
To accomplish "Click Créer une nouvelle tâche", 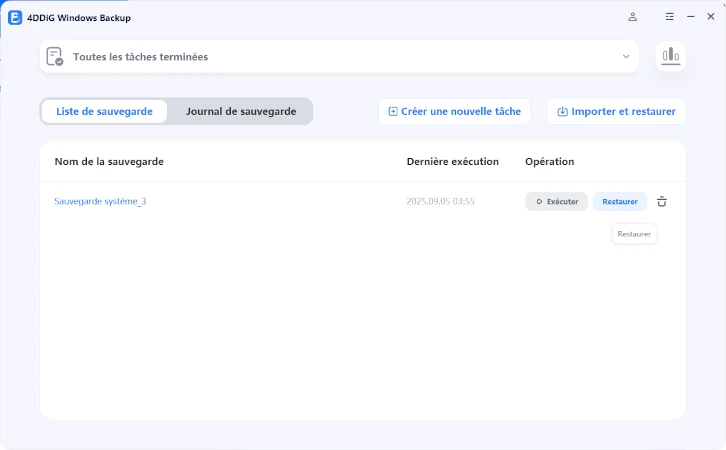I will (454, 111).
